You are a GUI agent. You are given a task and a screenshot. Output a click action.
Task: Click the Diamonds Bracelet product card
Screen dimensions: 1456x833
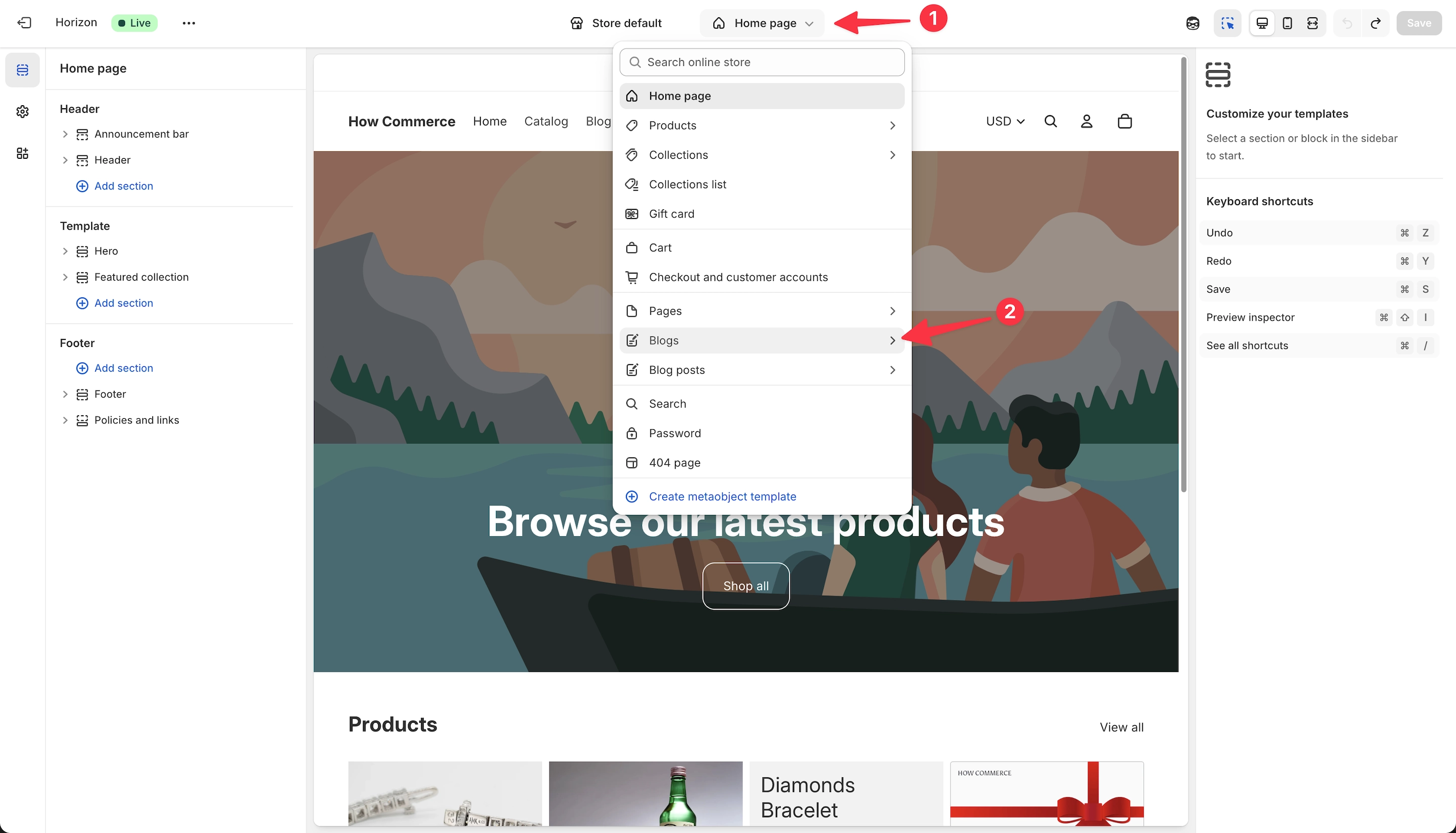846,794
